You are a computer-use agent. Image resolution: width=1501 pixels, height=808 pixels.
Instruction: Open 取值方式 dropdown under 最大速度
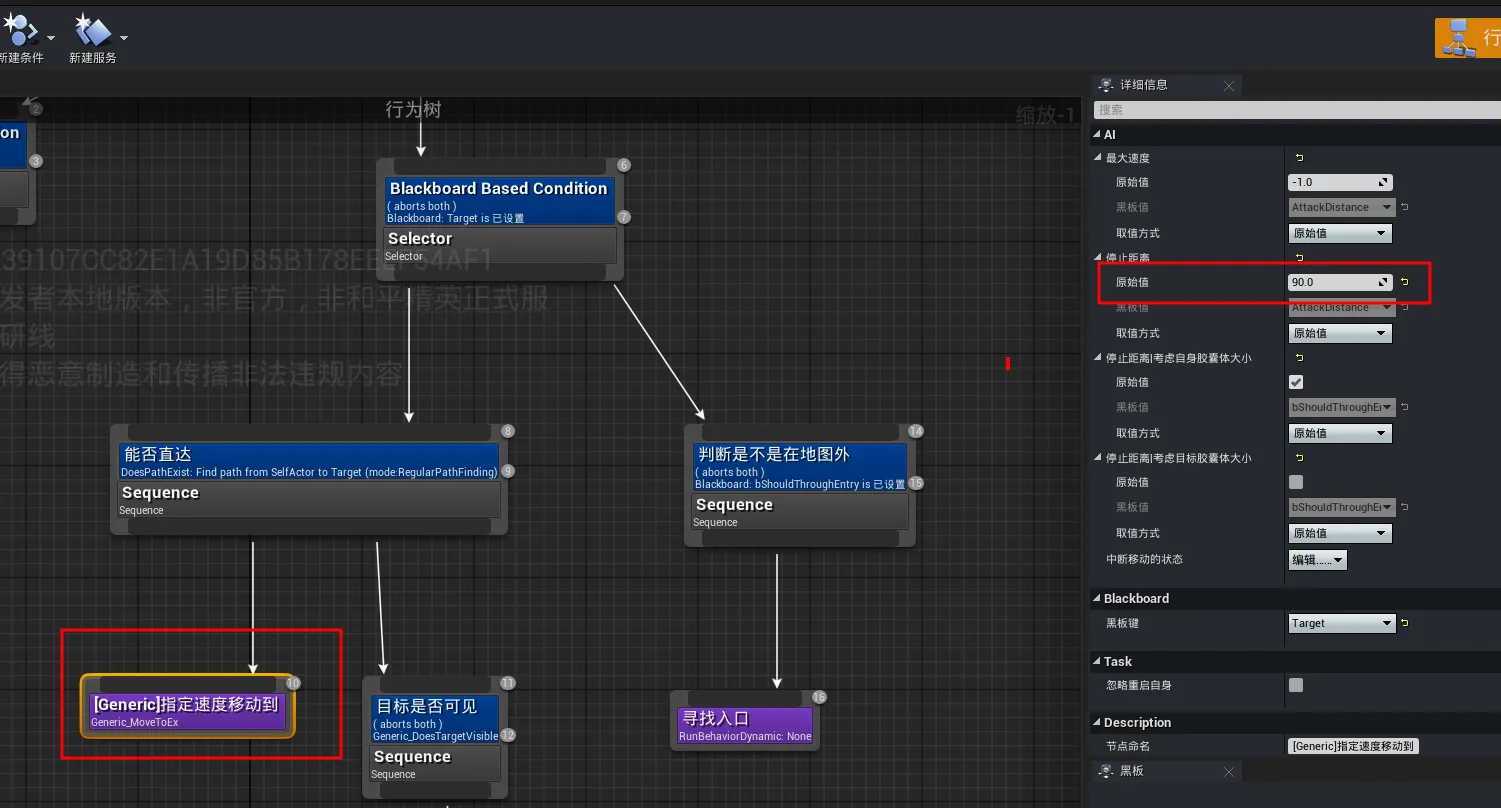pyautogui.click(x=1340, y=233)
